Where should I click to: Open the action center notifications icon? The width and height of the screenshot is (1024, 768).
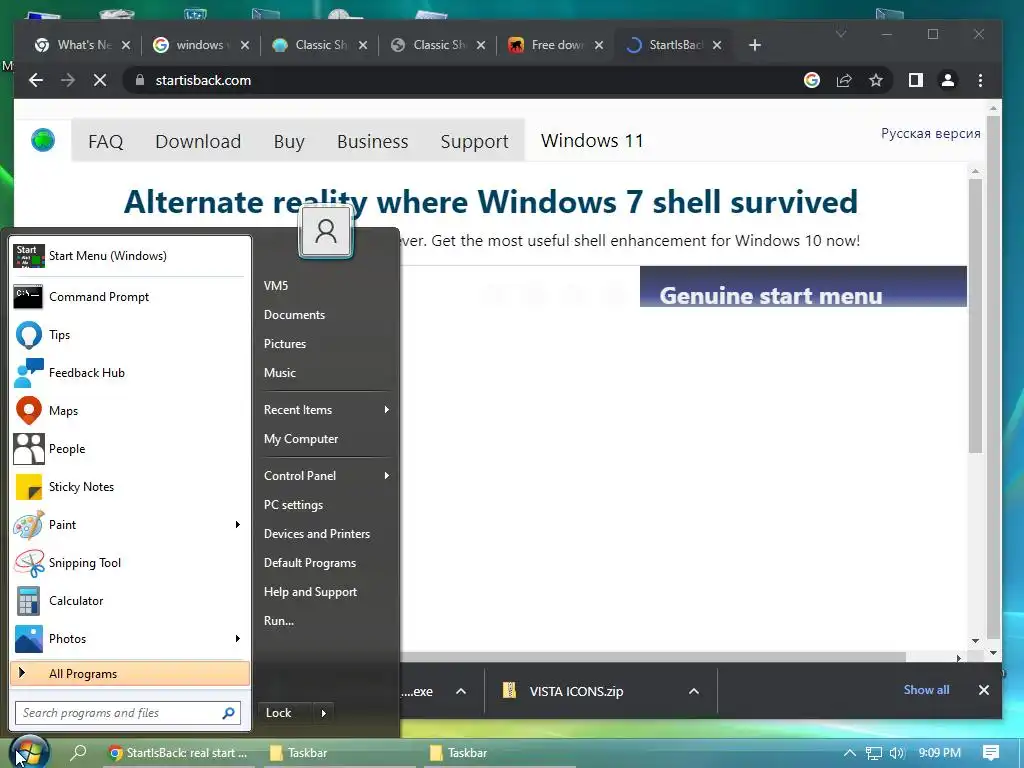tap(991, 752)
